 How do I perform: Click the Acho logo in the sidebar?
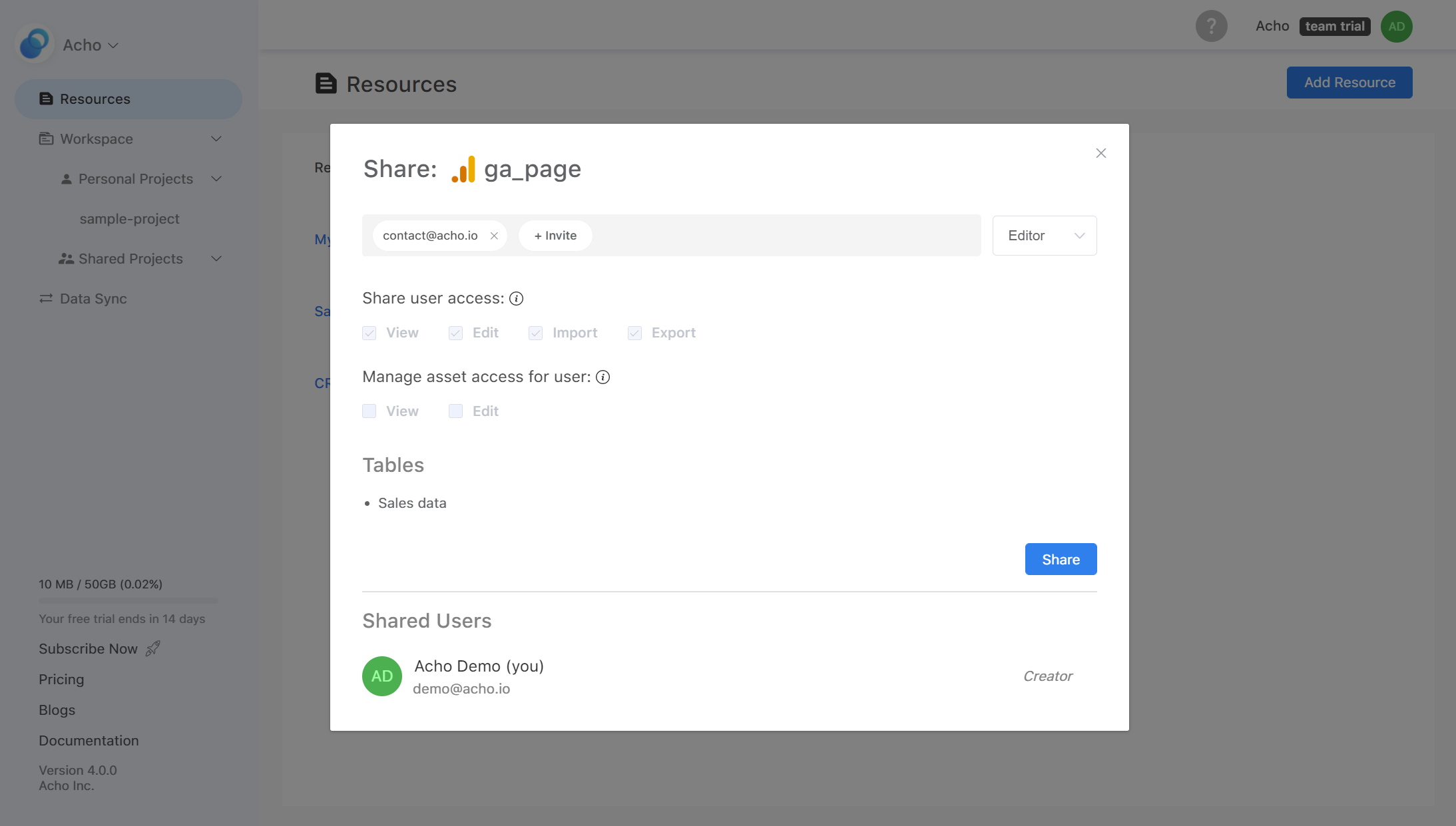tap(34, 44)
